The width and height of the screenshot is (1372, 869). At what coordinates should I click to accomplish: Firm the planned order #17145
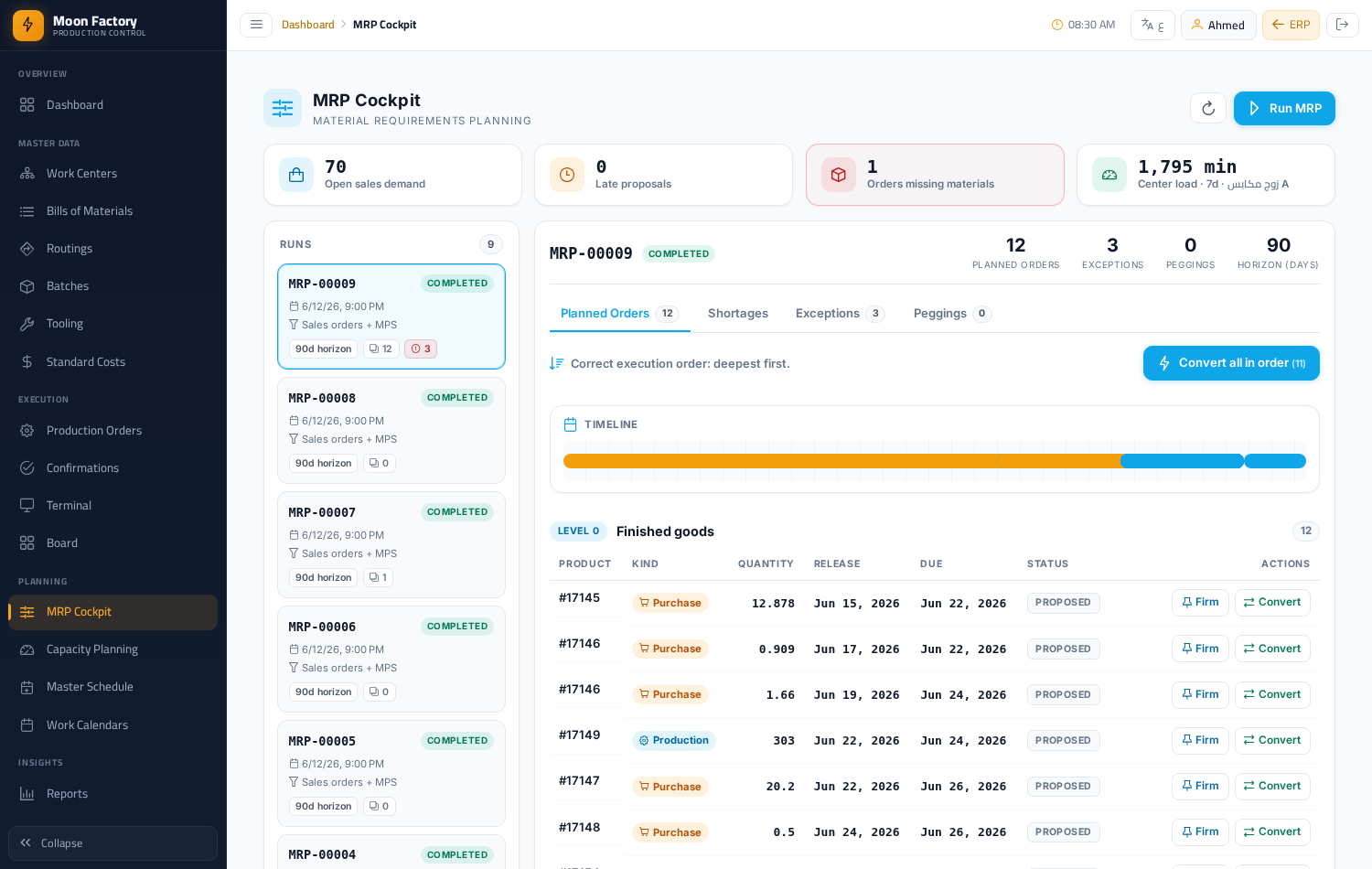click(1200, 603)
